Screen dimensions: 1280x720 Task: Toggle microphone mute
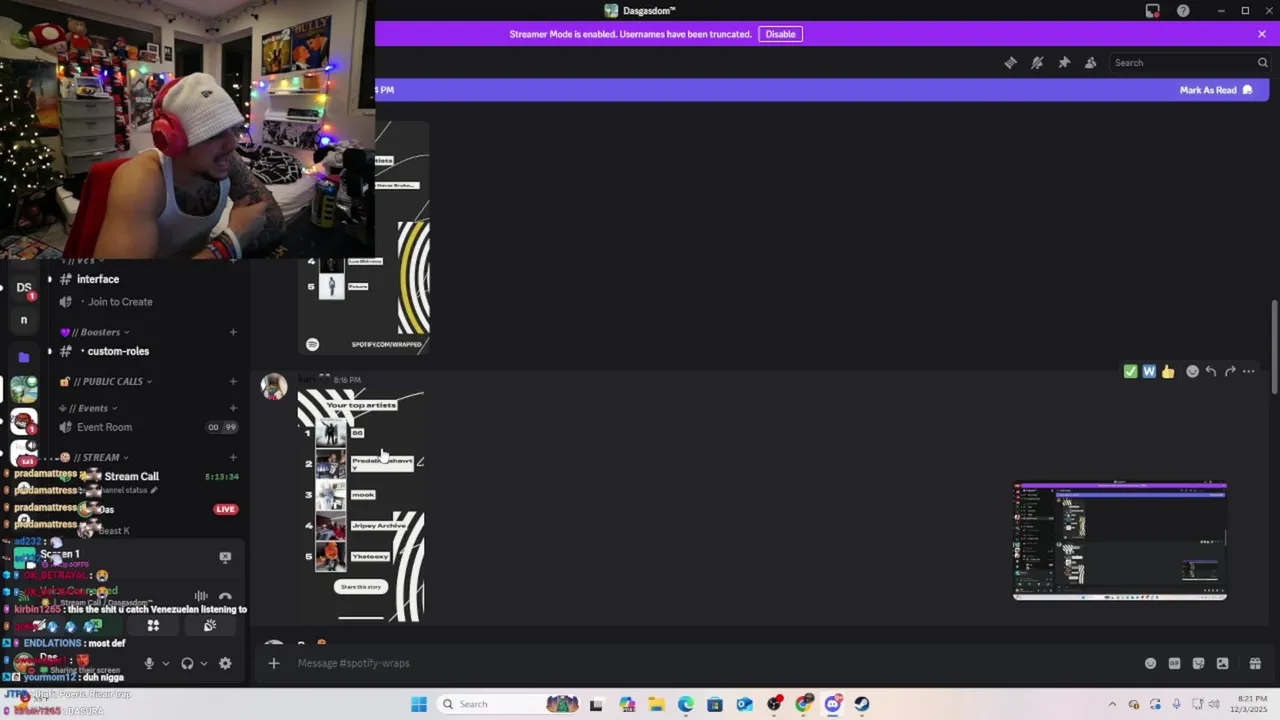(x=149, y=663)
